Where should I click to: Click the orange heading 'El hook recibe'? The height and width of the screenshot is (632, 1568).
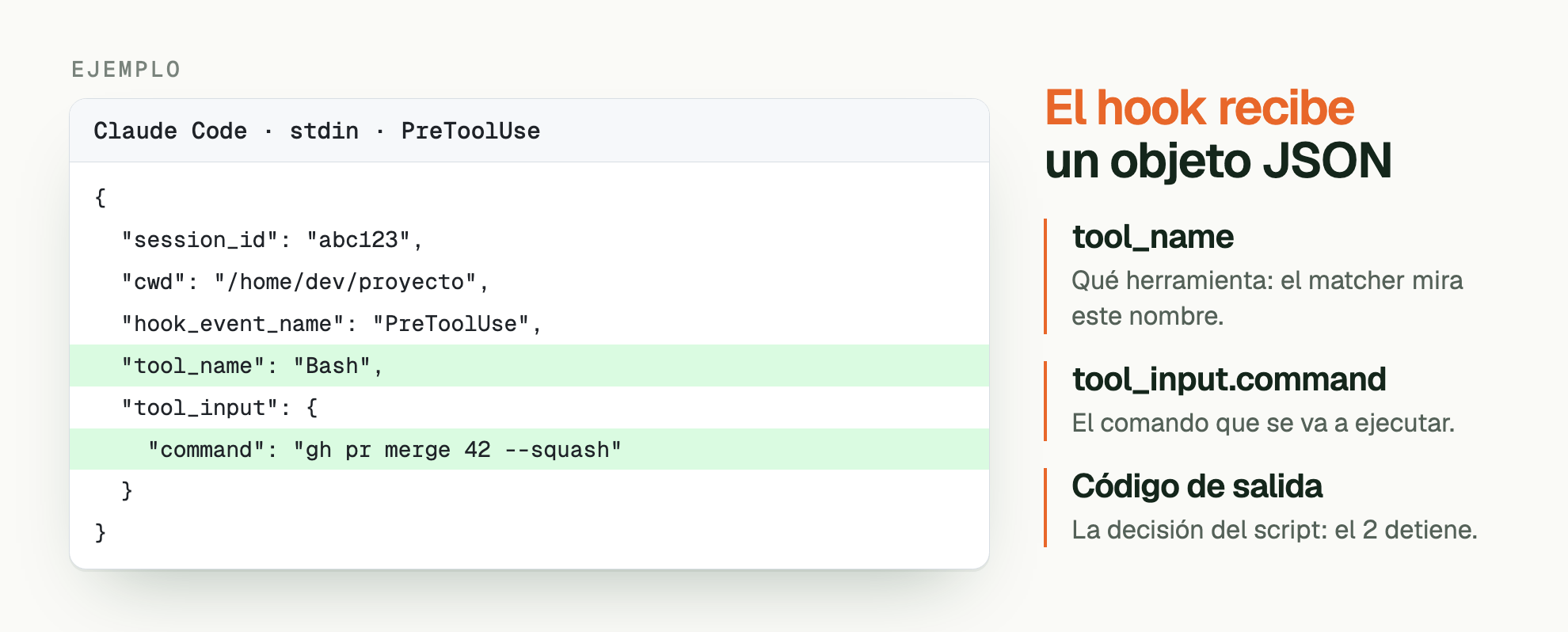[1199, 108]
